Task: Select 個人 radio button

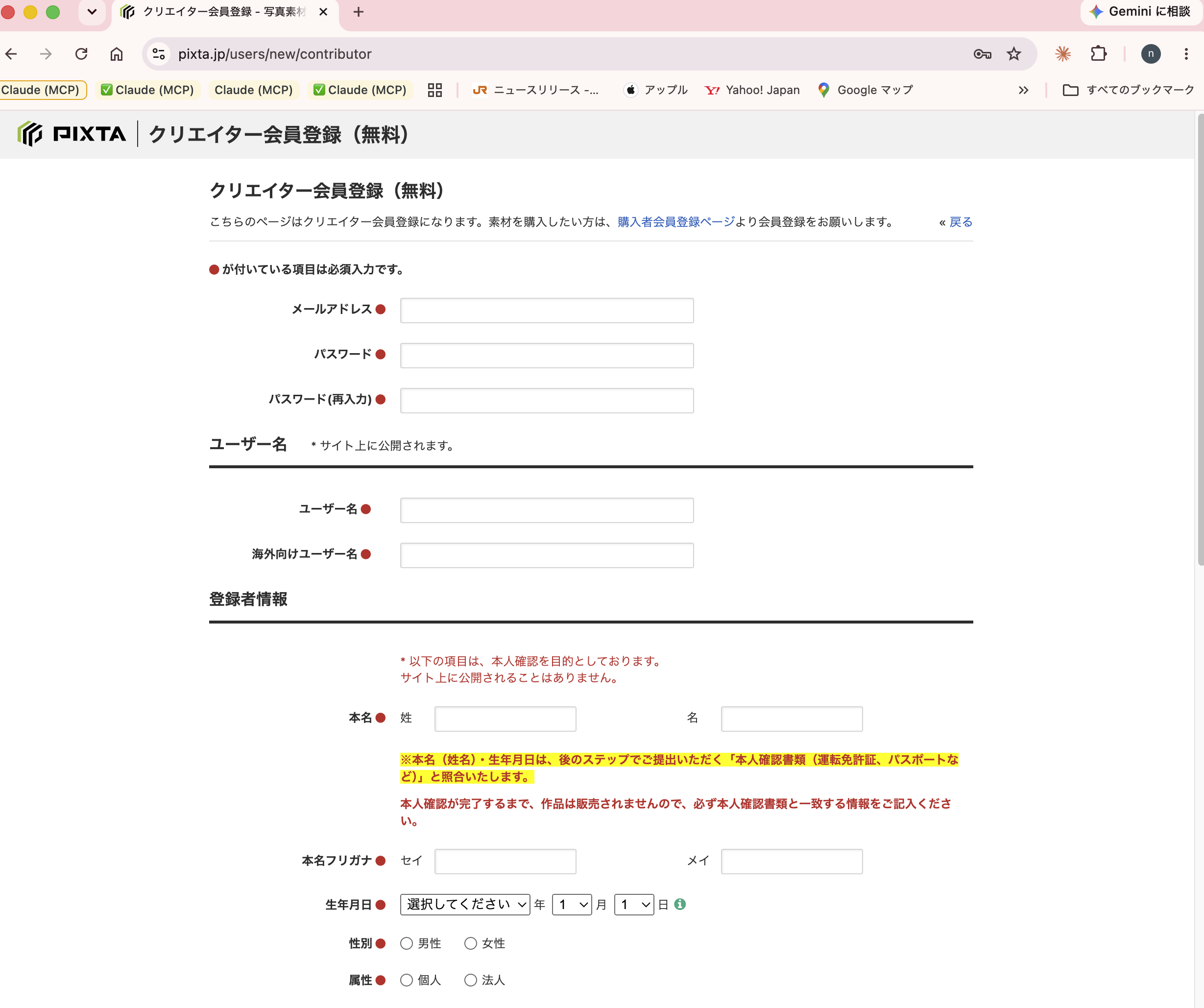Action: [407, 980]
